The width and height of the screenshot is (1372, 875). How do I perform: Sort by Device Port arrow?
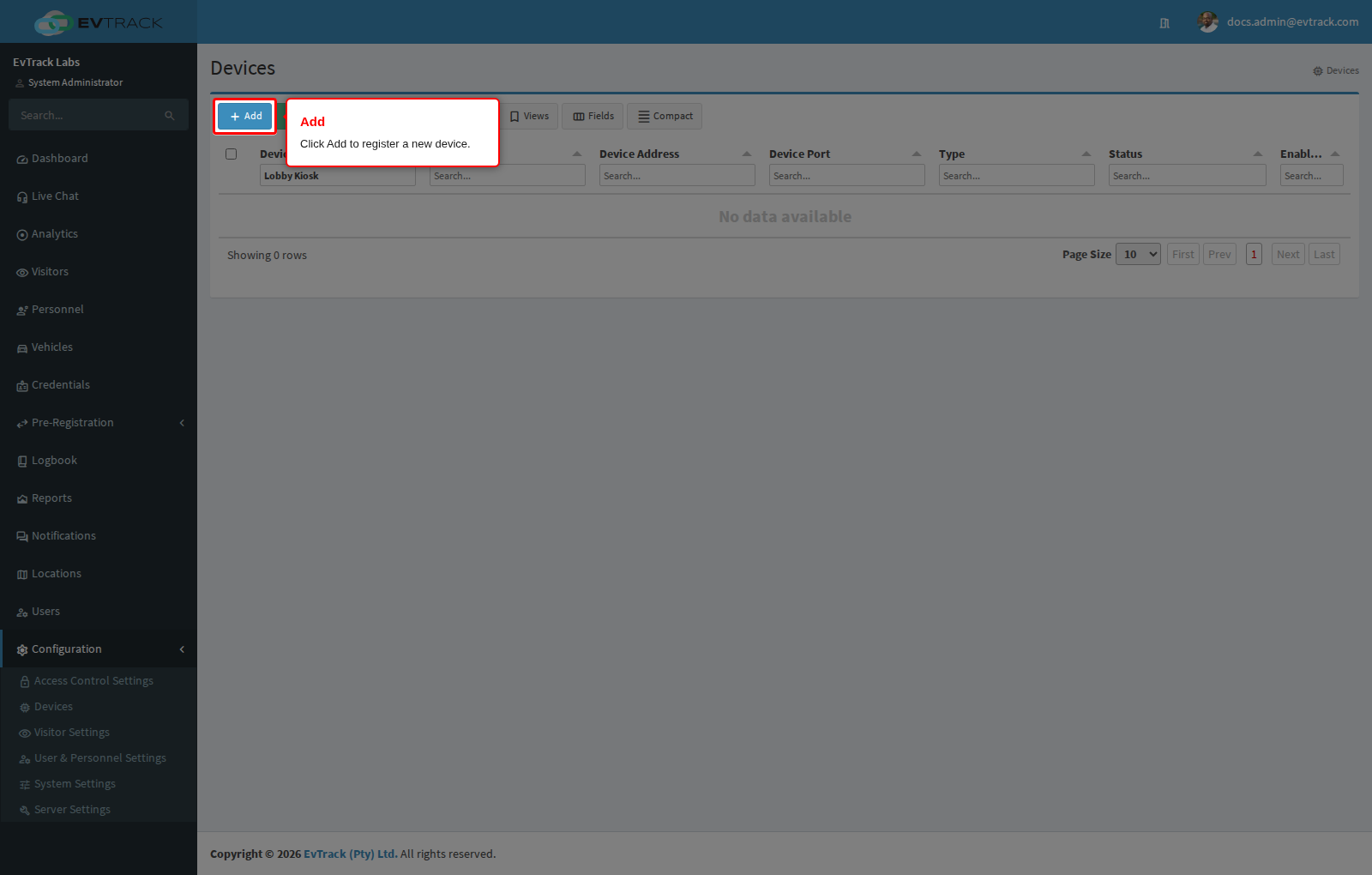[x=917, y=154]
